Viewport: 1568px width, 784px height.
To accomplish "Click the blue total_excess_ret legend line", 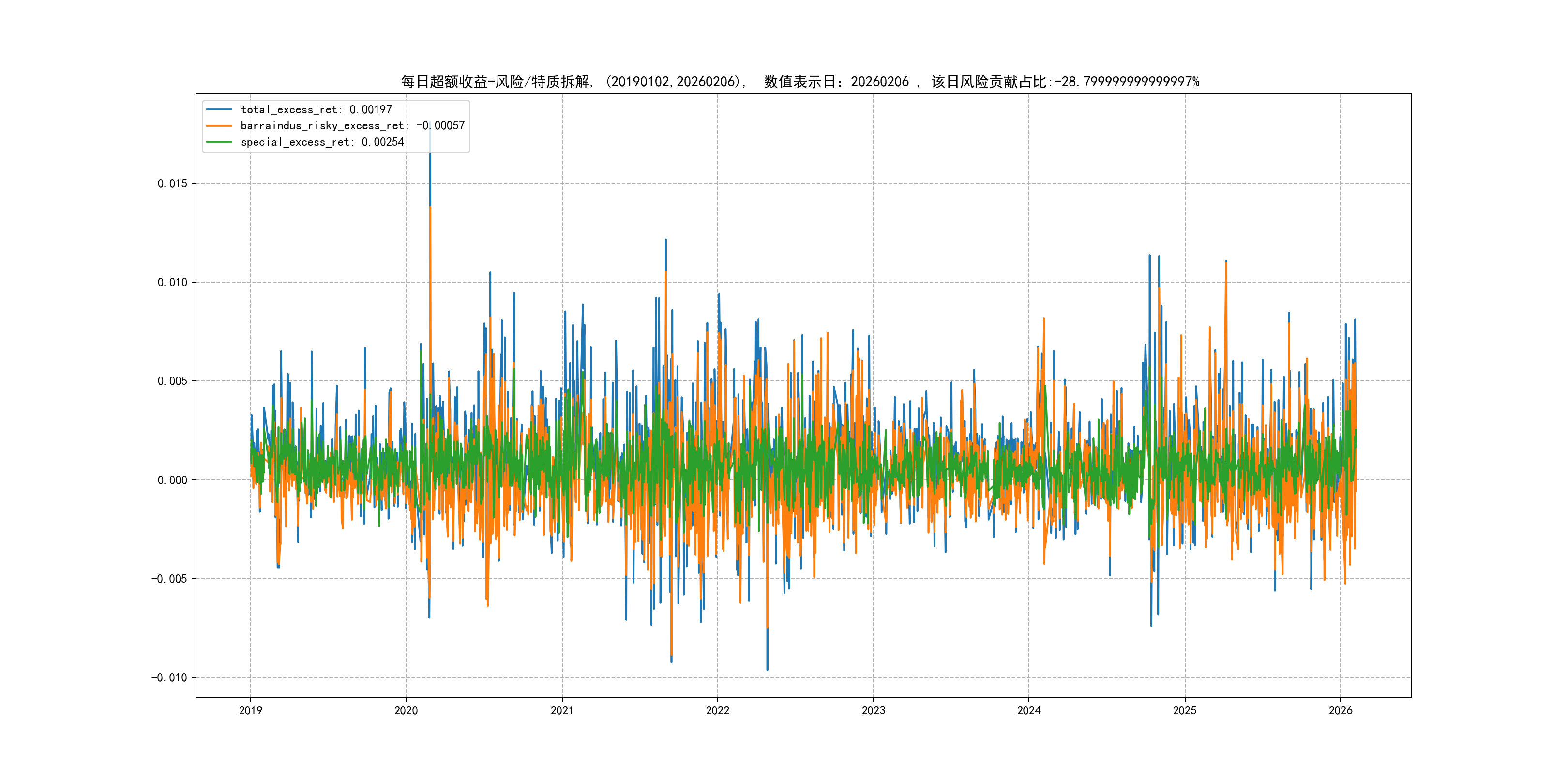I will click(219, 109).
